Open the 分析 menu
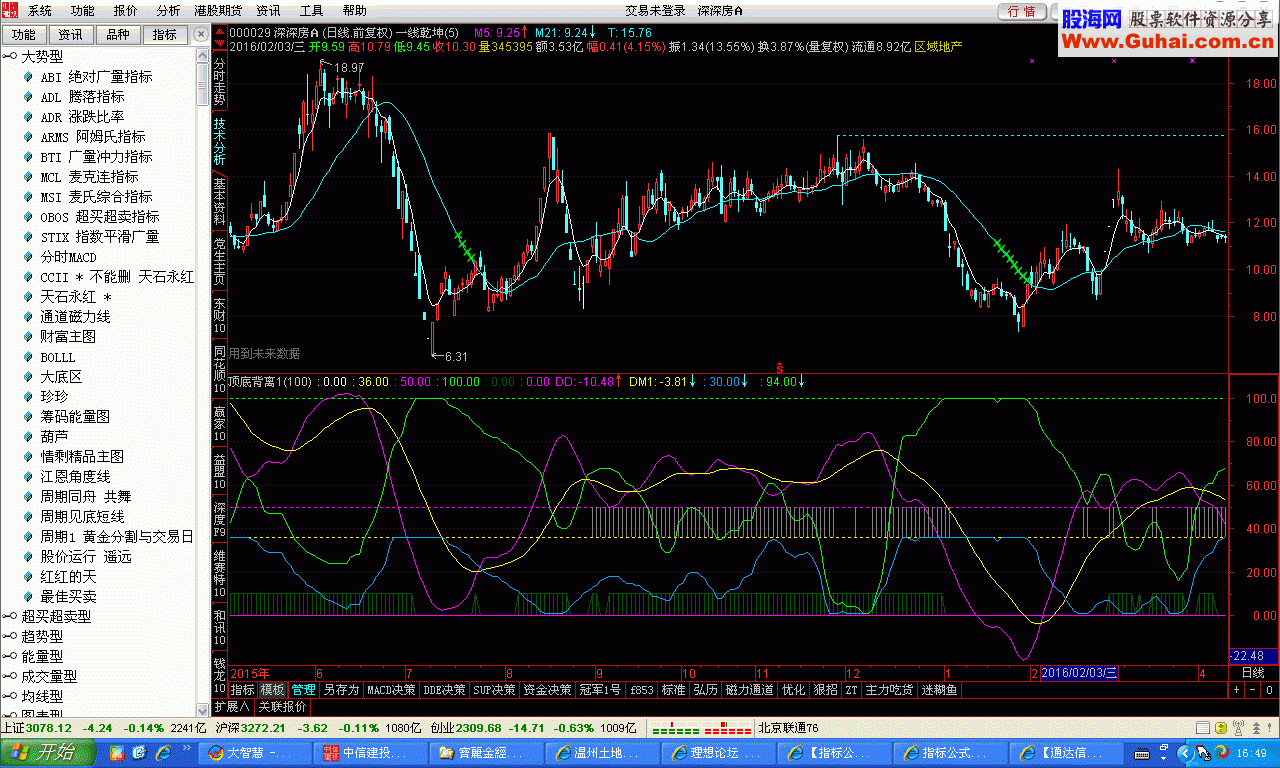This screenshot has width=1280, height=768. [x=169, y=11]
